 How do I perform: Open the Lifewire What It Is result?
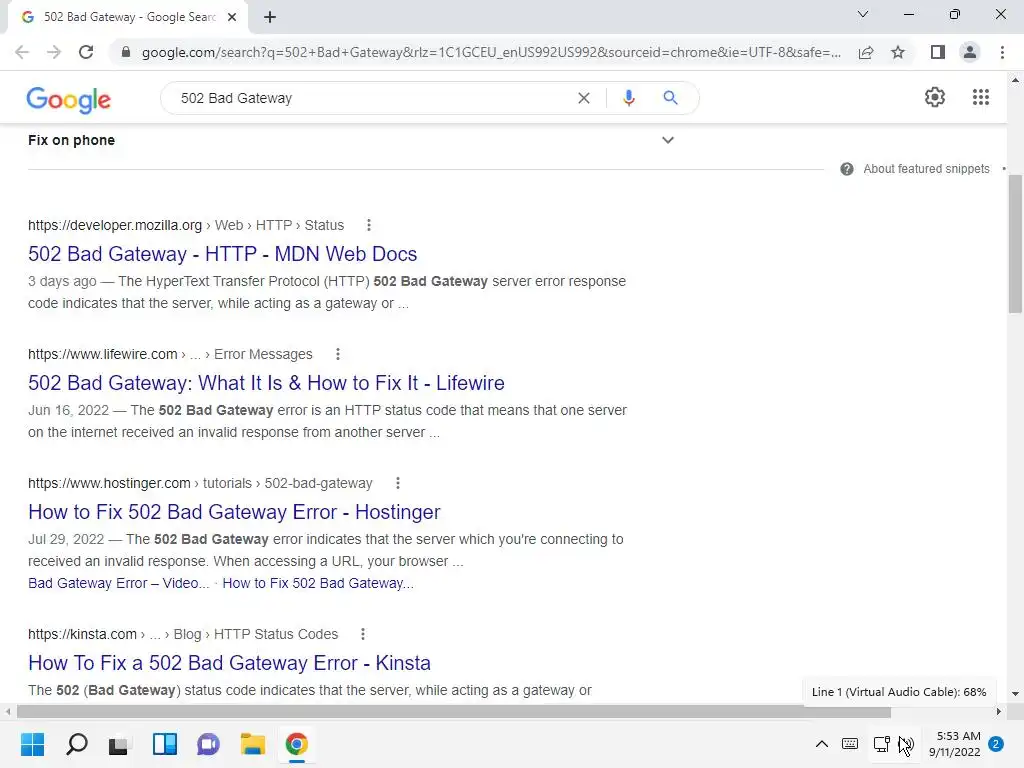(x=266, y=383)
